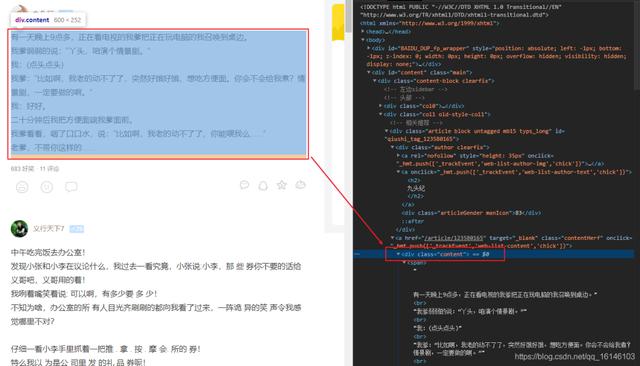Viewport: 640px width, 366px height.
Task: Collapse the web-list-author-text anchor node
Action: (398, 172)
